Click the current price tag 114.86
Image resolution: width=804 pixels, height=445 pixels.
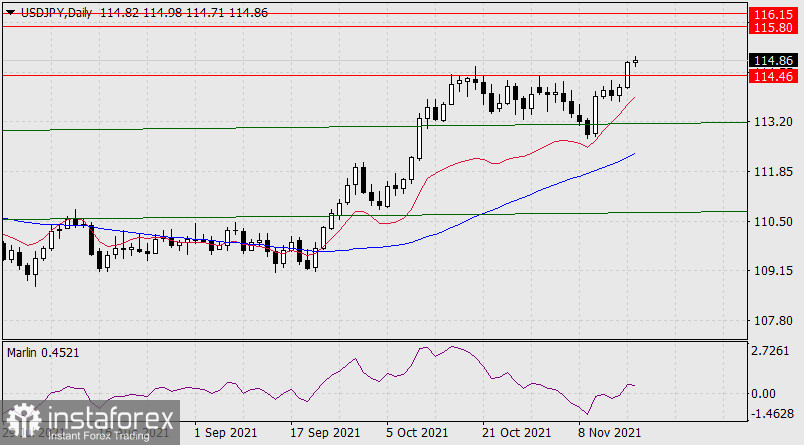[772, 60]
